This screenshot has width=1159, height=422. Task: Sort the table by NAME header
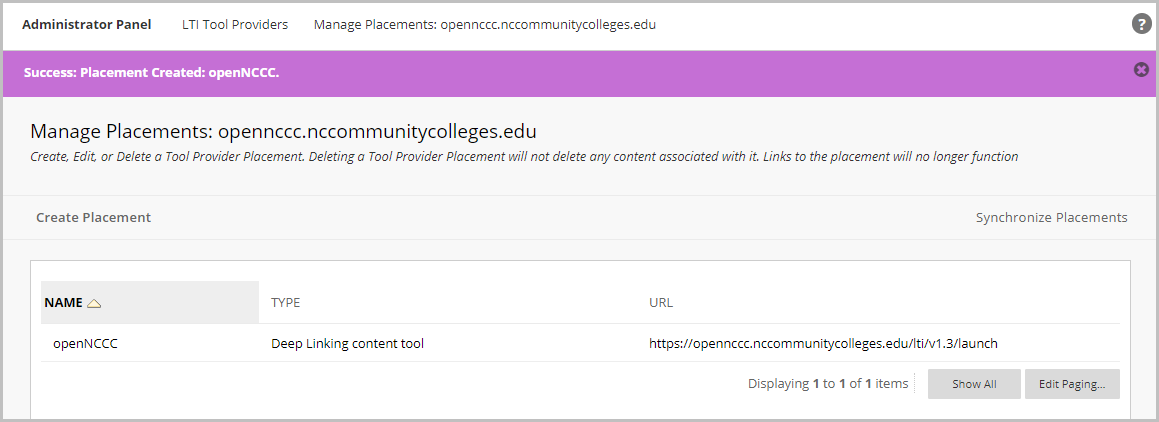click(x=64, y=302)
